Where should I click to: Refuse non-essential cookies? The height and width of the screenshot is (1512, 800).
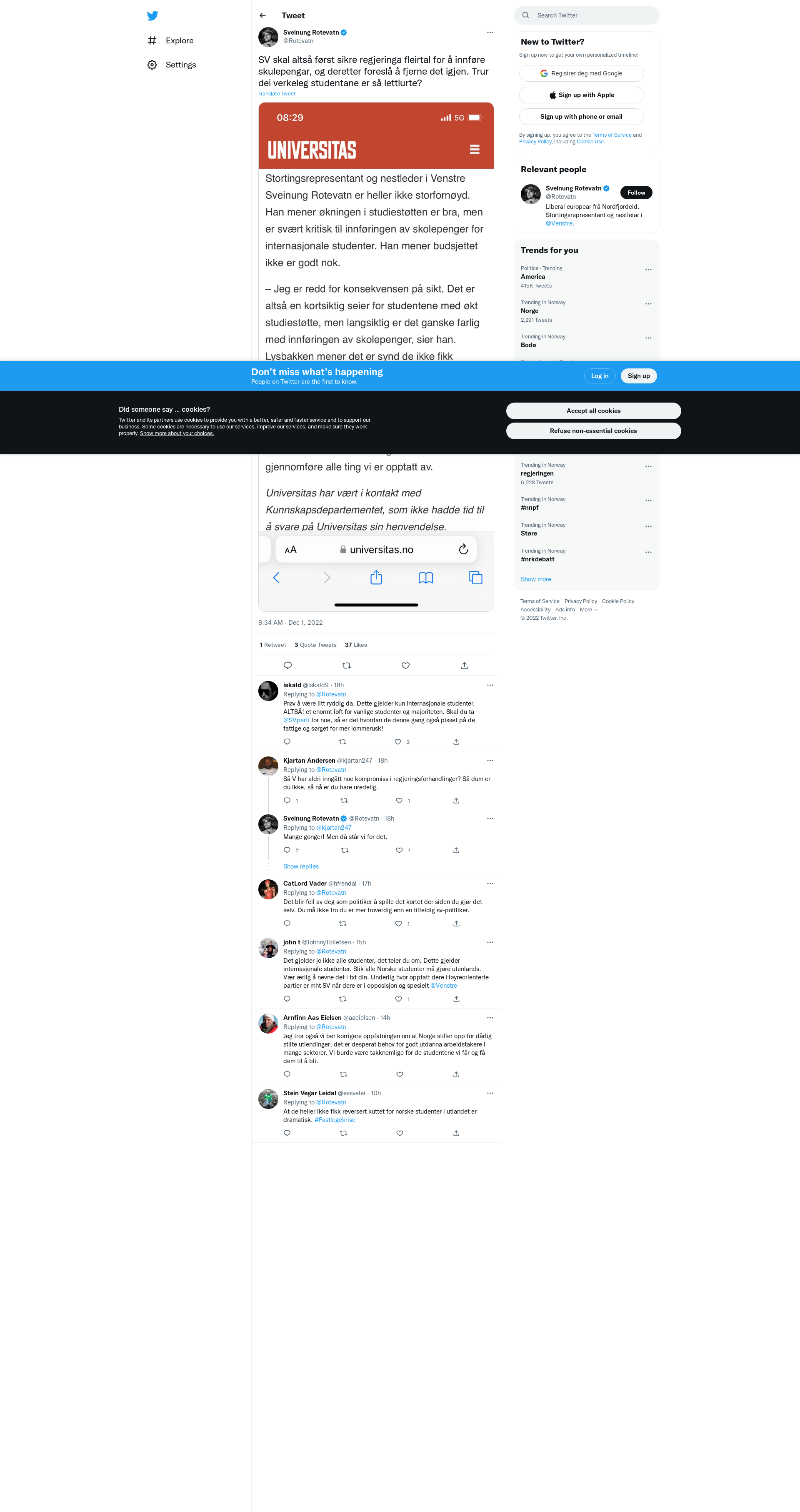593,431
